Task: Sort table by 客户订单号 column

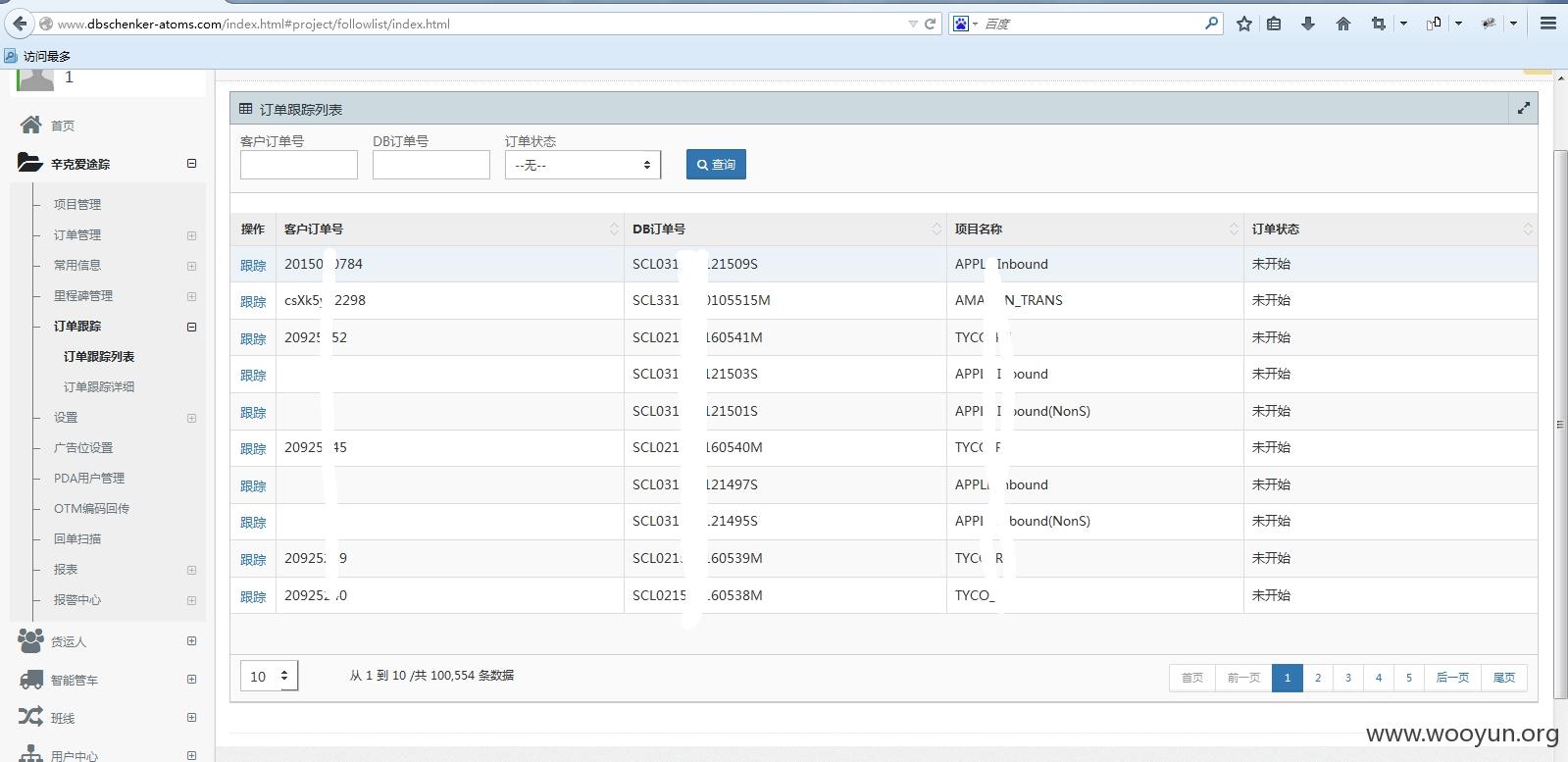Action: pyautogui.click(x=449, y=229)
